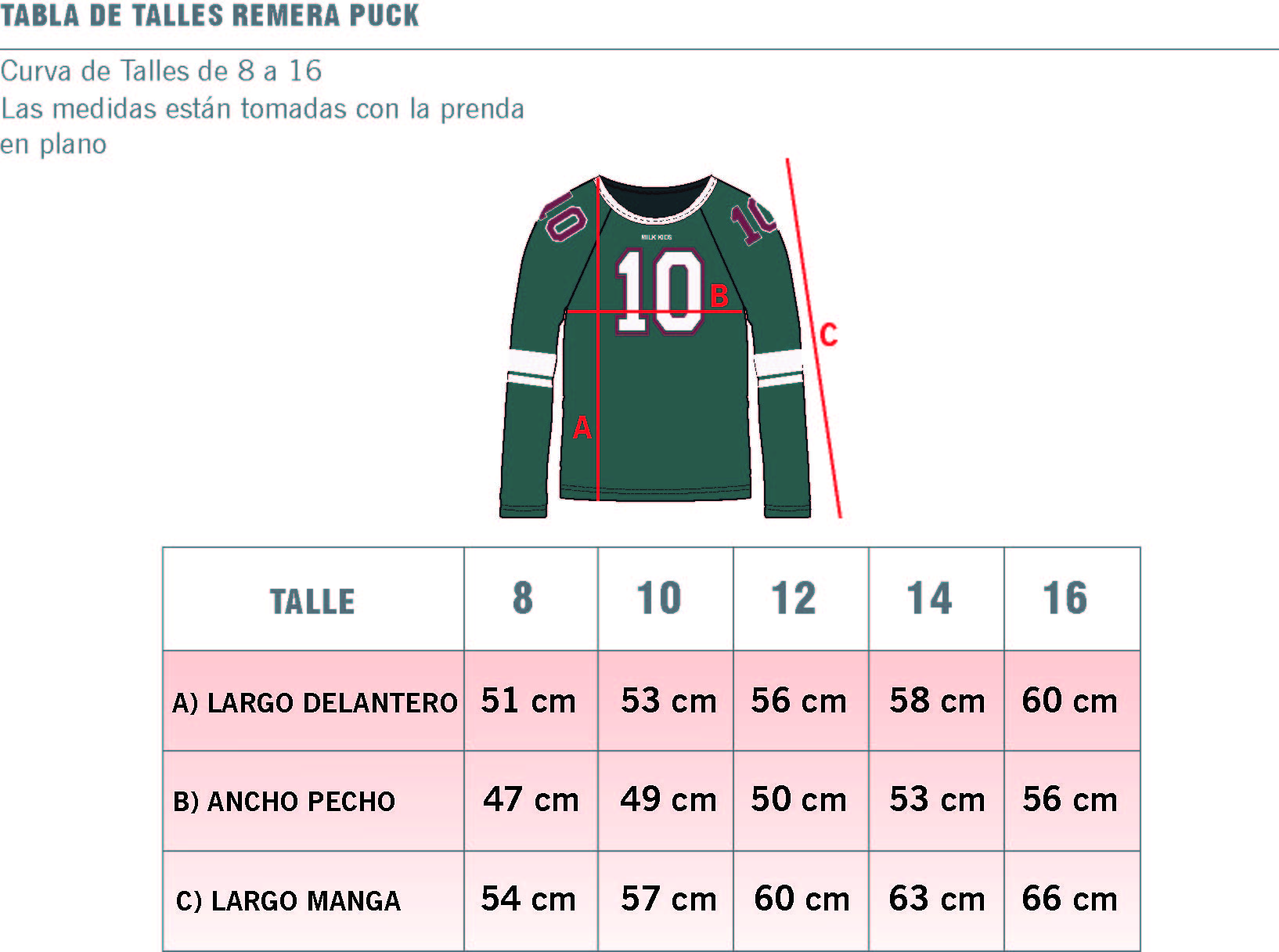The image size is (1279, 952).
Task: Click the C) LARGO MANGA row label
Action: (288, 900)
